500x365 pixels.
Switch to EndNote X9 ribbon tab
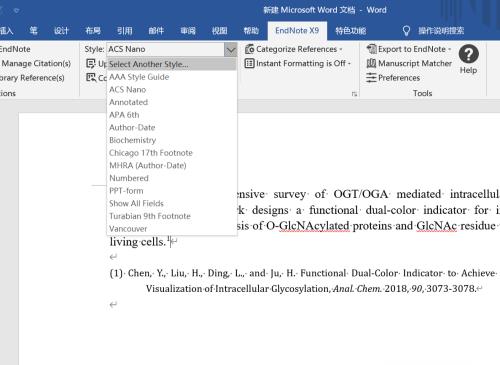coord(297,31)
